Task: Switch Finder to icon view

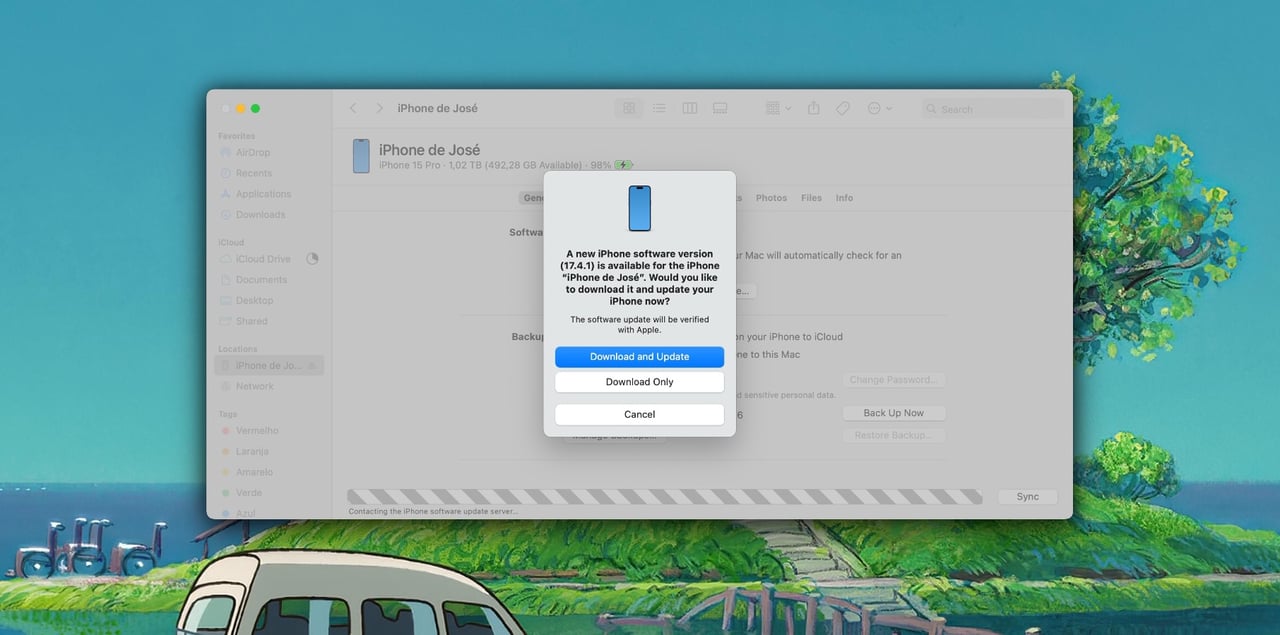Action: pyautogui.click(x=629, y=108)
